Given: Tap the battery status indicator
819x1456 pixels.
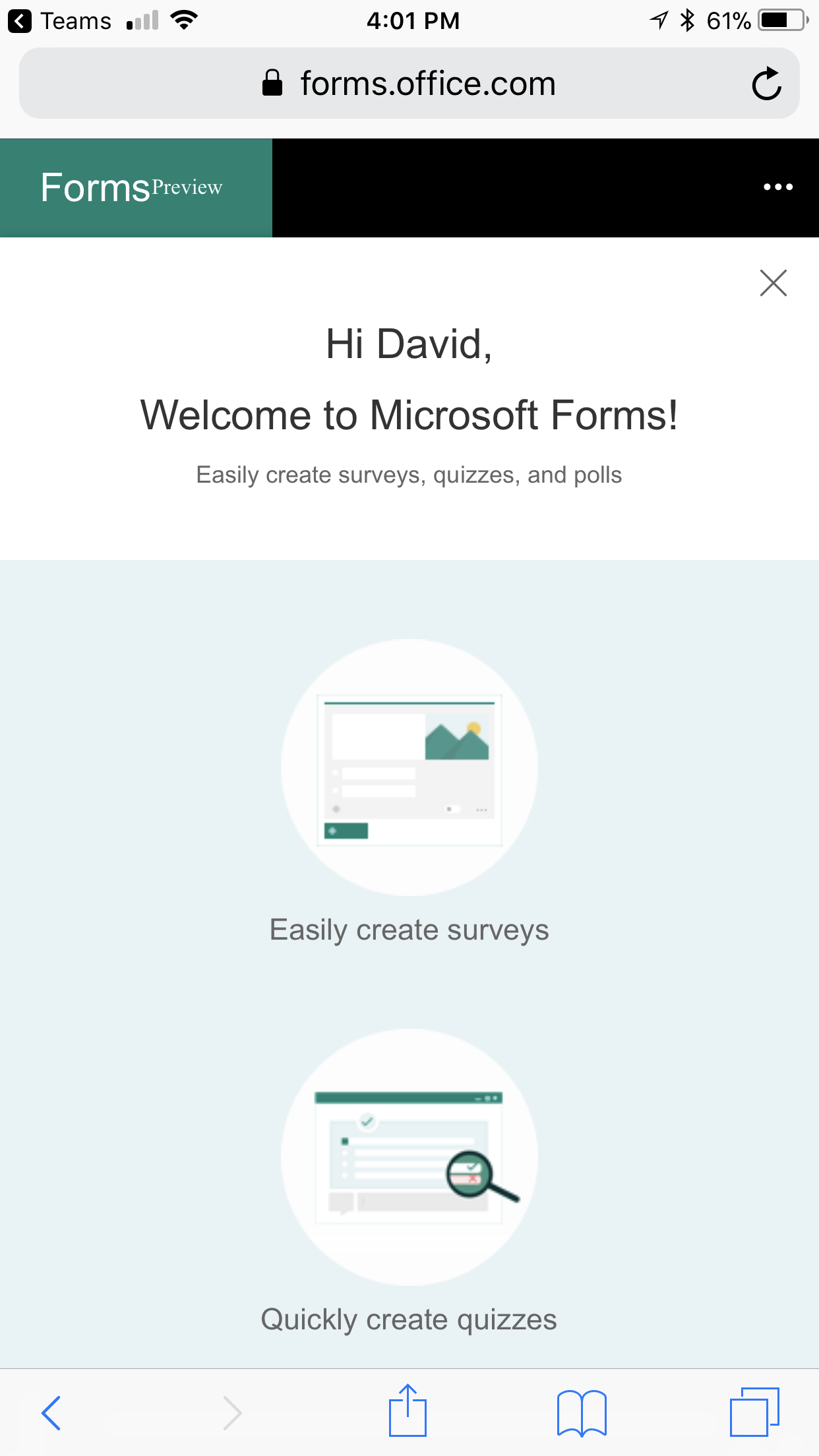Looking at the screenshot, I should (x=782, y=20).
